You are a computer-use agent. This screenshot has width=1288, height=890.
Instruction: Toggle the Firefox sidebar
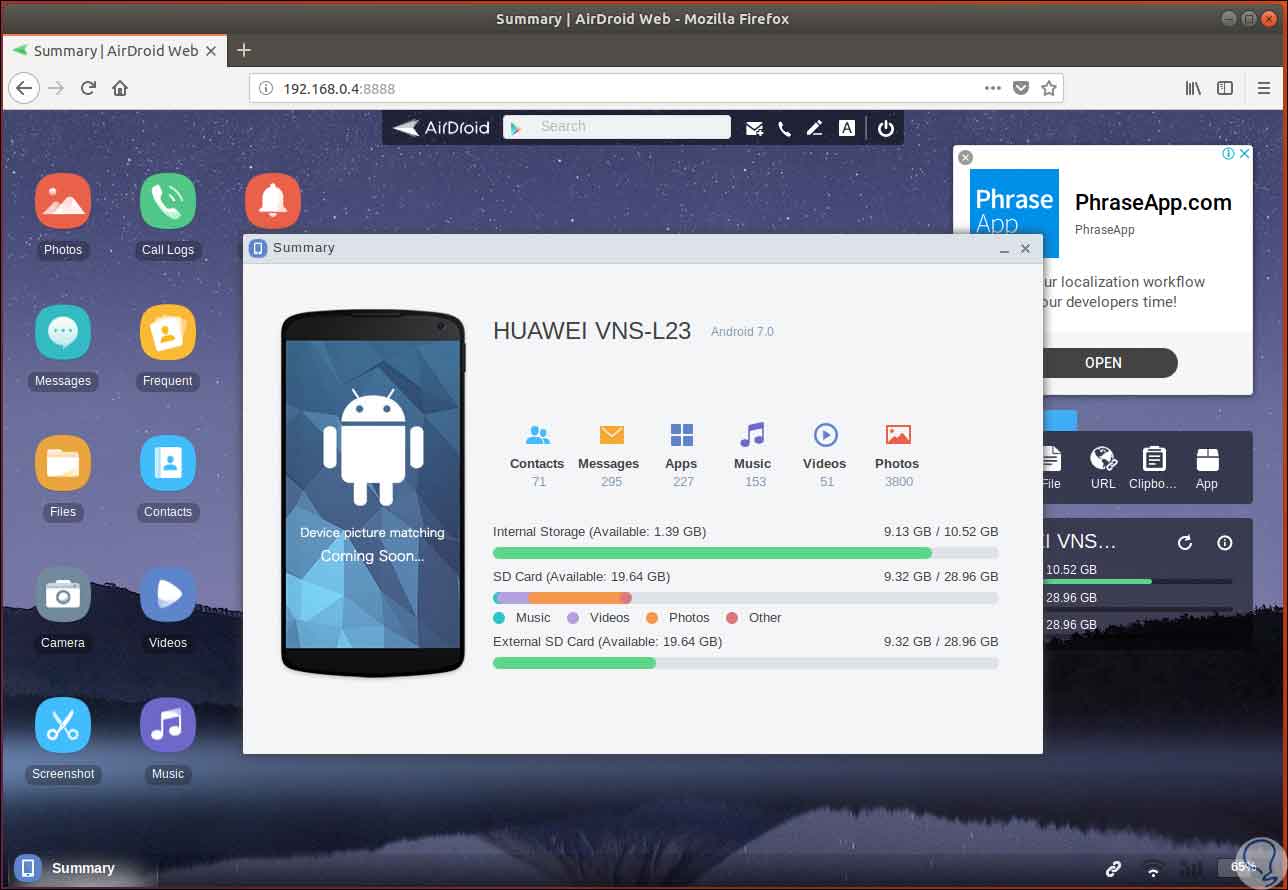coord(1225,88)
